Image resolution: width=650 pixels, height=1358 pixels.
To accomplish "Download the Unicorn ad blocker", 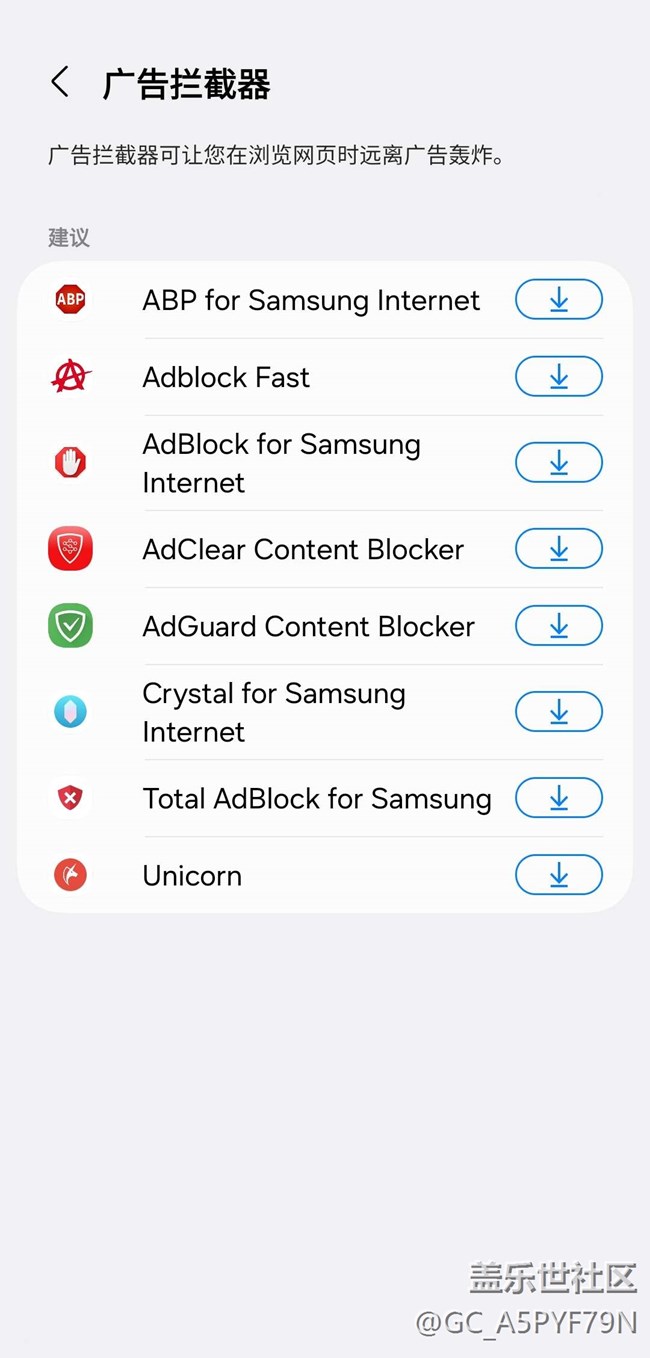I will 558,875.
